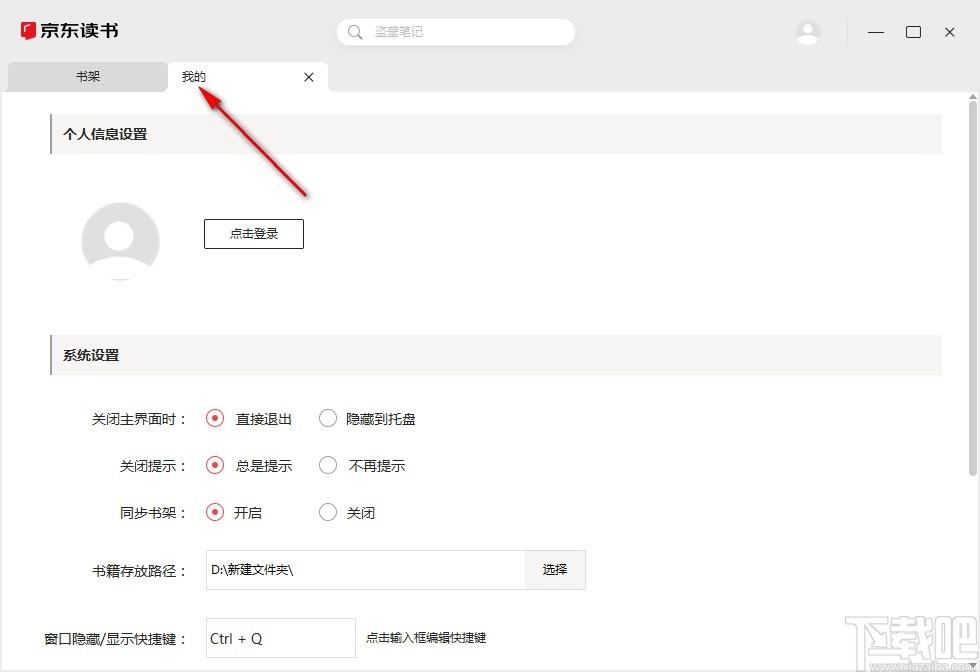
Task: Minimize the application window
Action: [x=876, y=32]
